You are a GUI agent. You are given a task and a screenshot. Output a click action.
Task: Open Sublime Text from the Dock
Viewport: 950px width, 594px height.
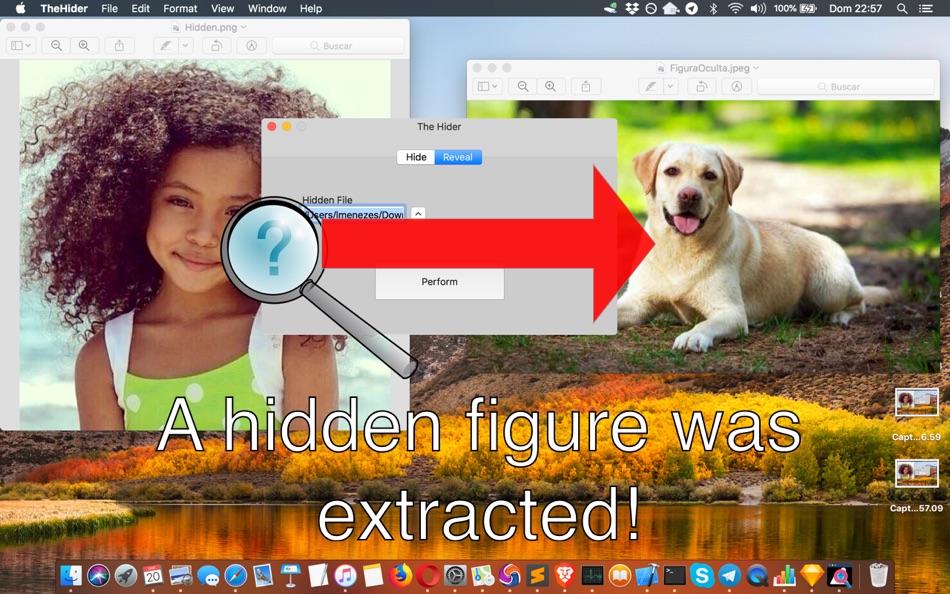pyautogui.click(x=537, y=575)
